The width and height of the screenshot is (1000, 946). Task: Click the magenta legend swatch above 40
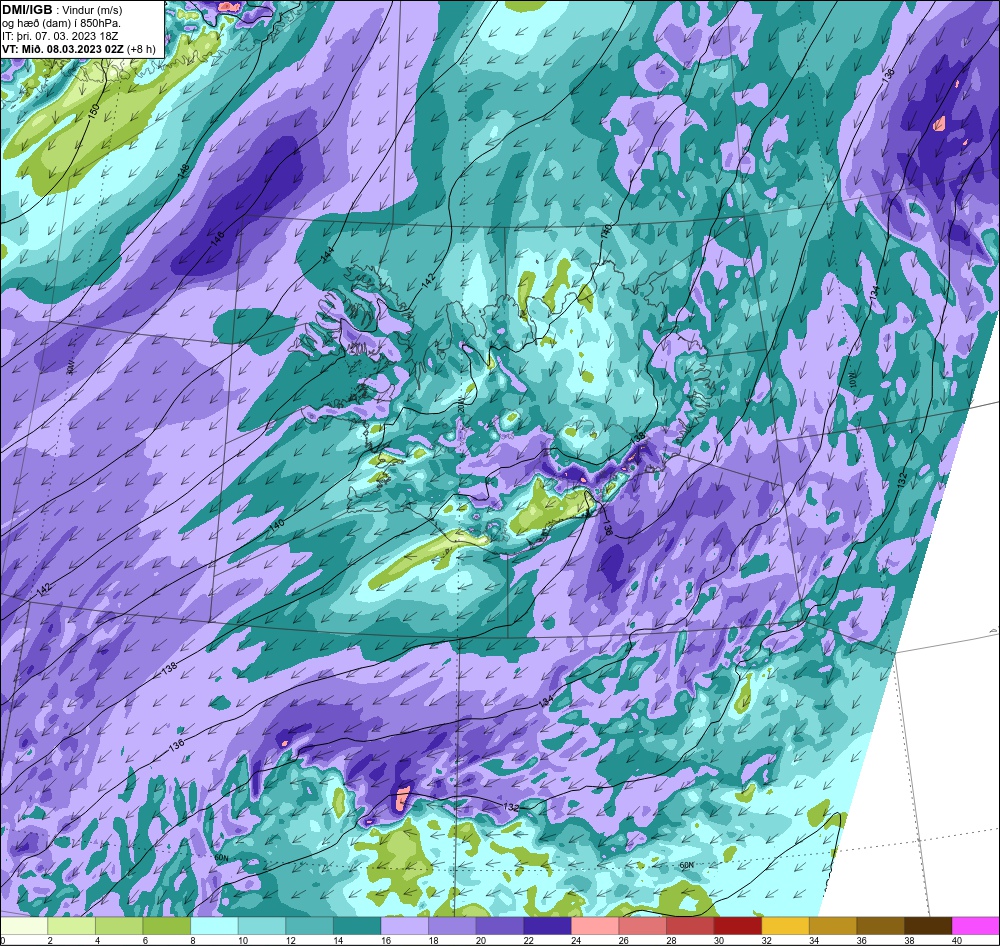pyautogui.click(x=975, y=925)
